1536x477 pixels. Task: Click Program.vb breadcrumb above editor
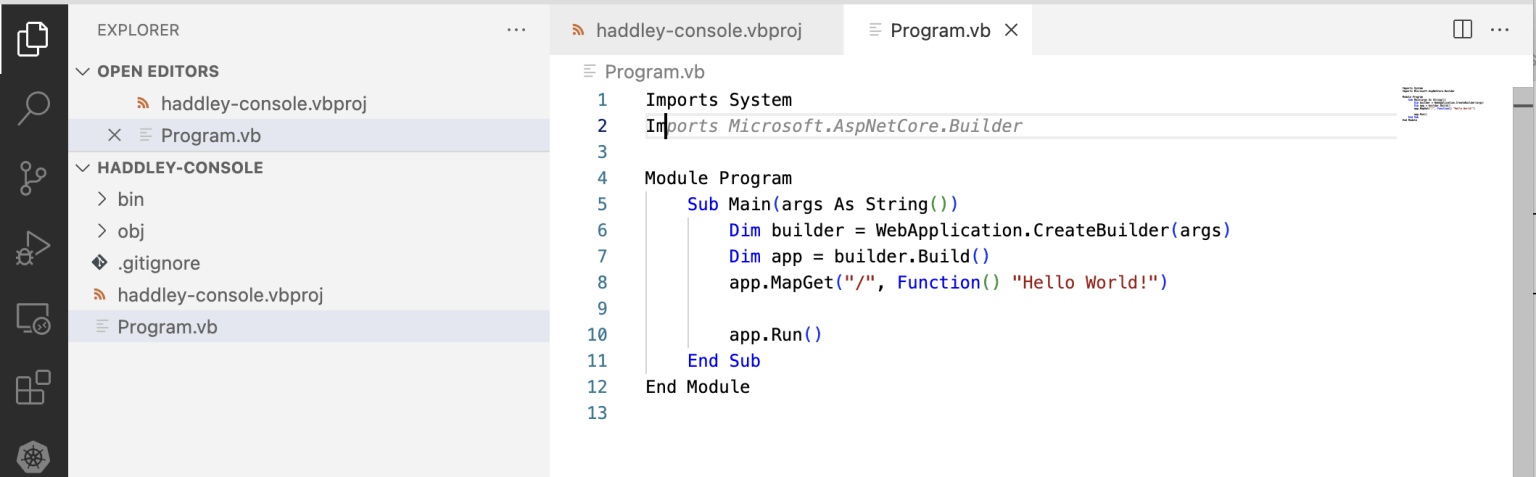tap(654, 72)
